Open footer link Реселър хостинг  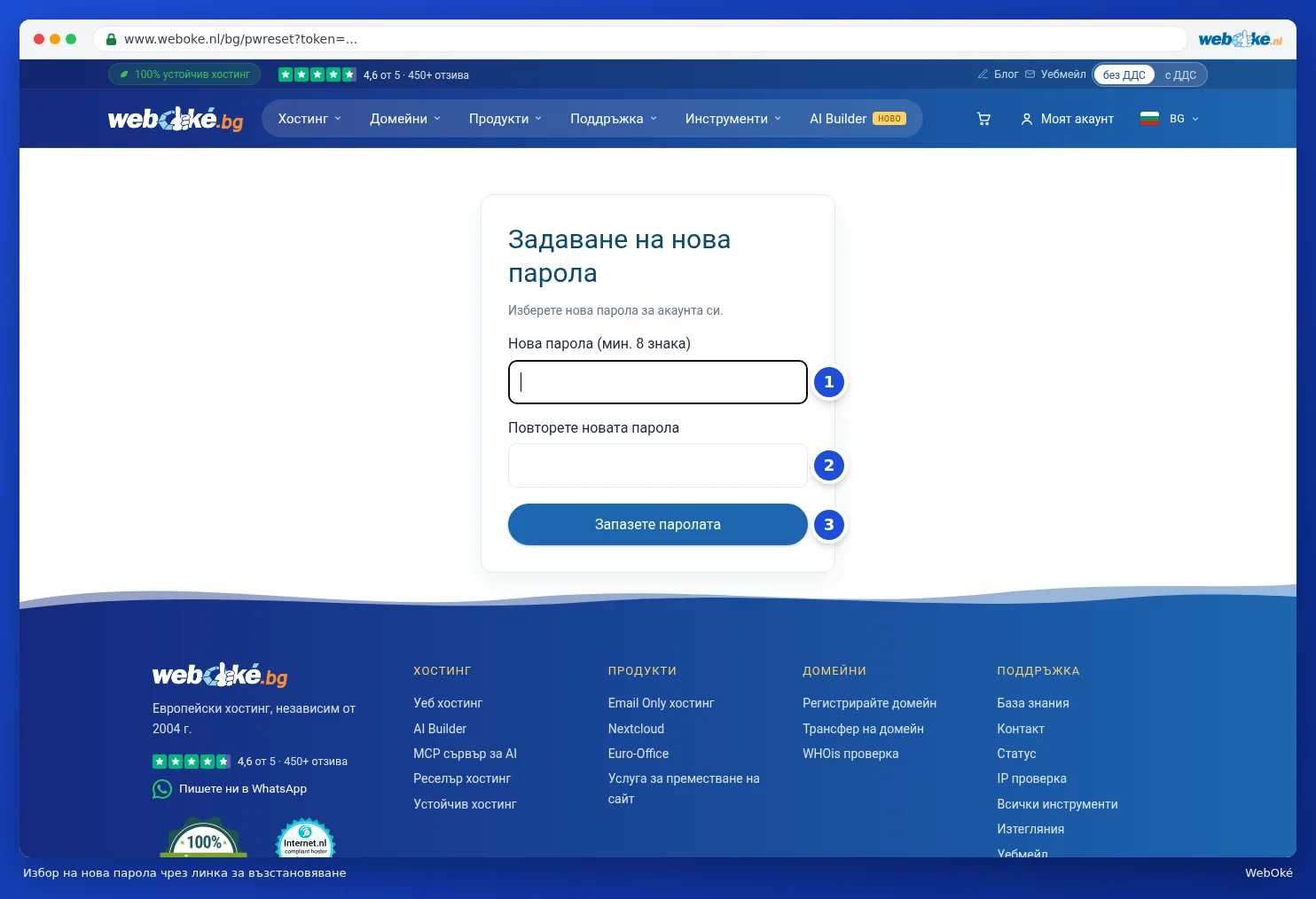(462, 778)
